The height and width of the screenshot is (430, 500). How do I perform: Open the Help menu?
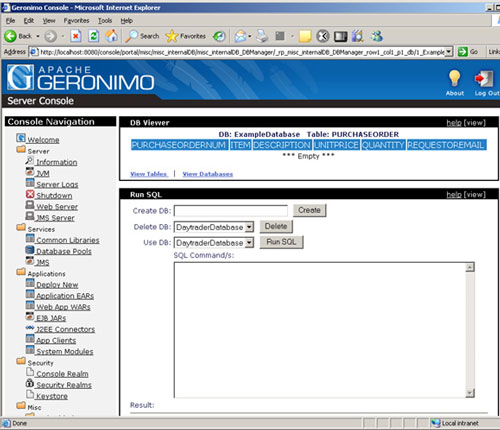pyautogui.click(x=127, y=21)
